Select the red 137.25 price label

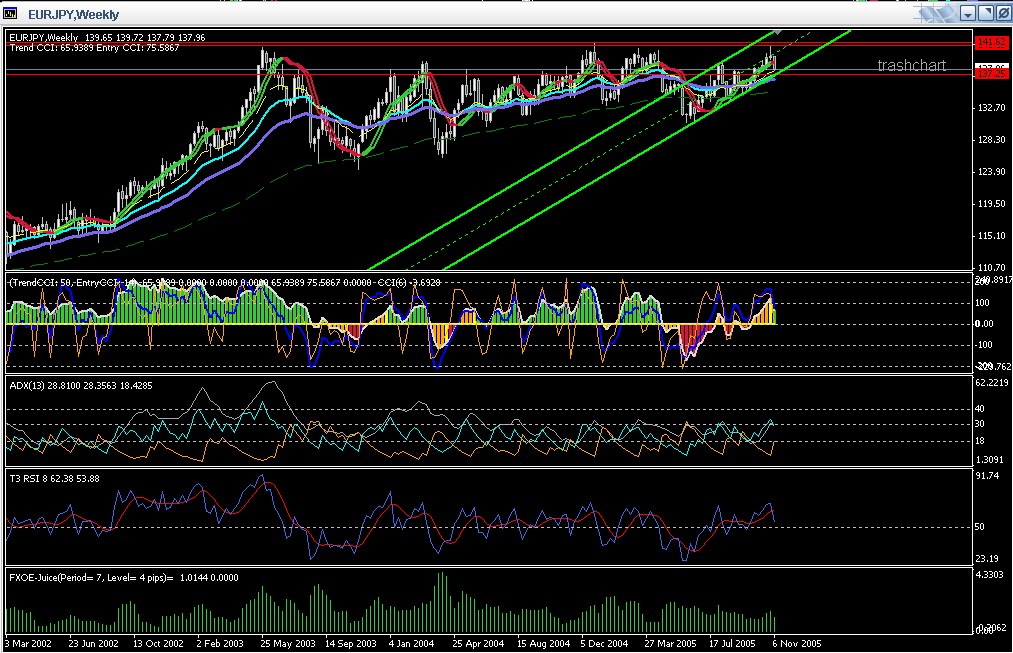tap(992, 74)
